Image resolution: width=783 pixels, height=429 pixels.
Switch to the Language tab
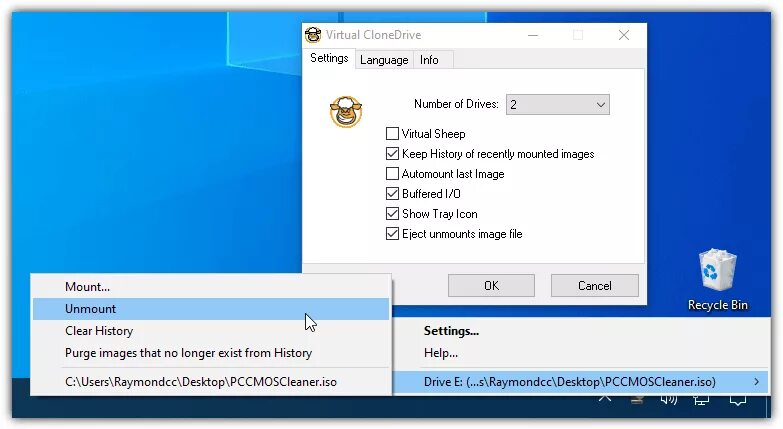(384, 60)
